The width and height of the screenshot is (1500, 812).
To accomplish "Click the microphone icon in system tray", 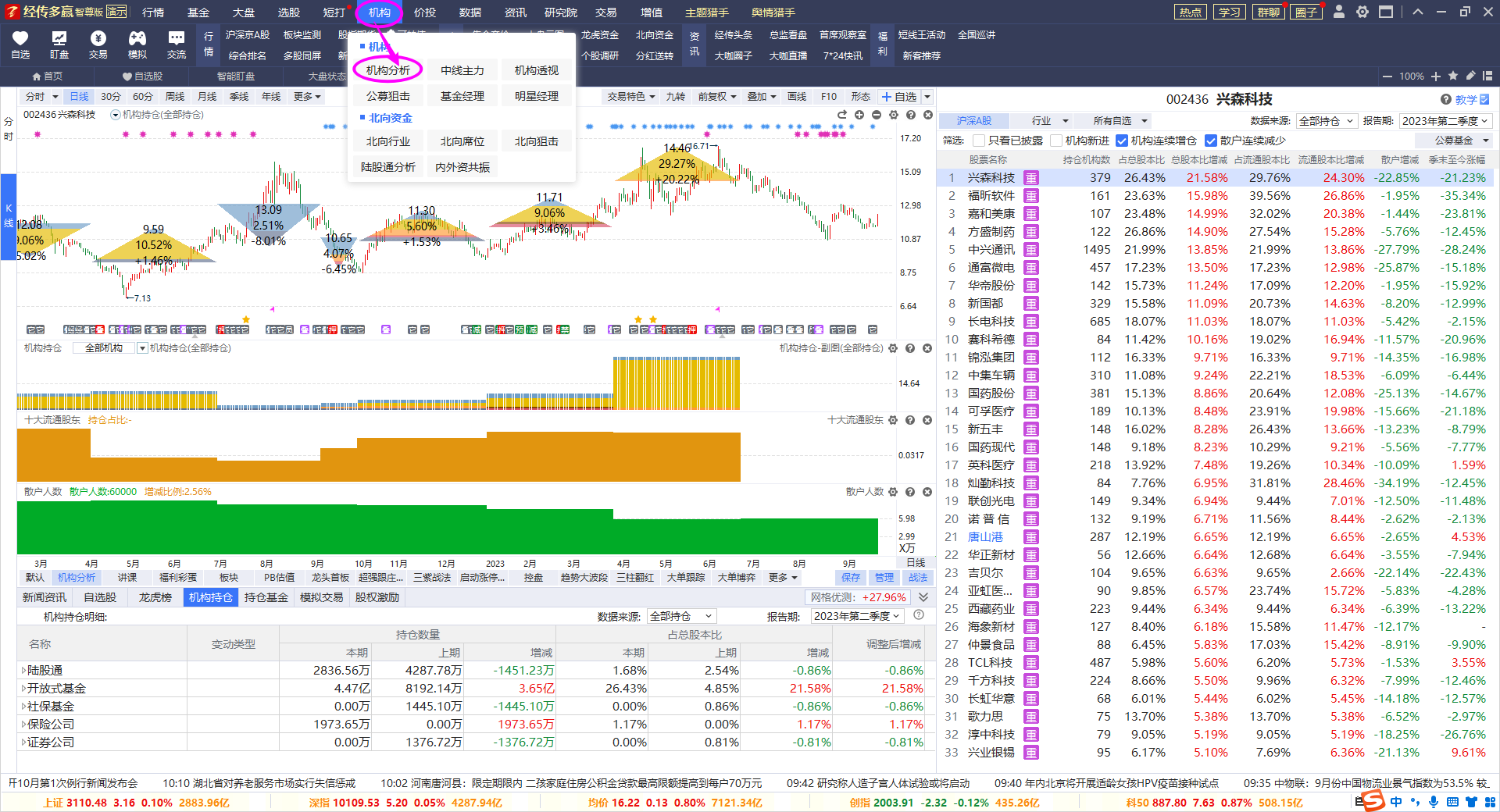I will pyautogui.click(x=1434, y=802).
